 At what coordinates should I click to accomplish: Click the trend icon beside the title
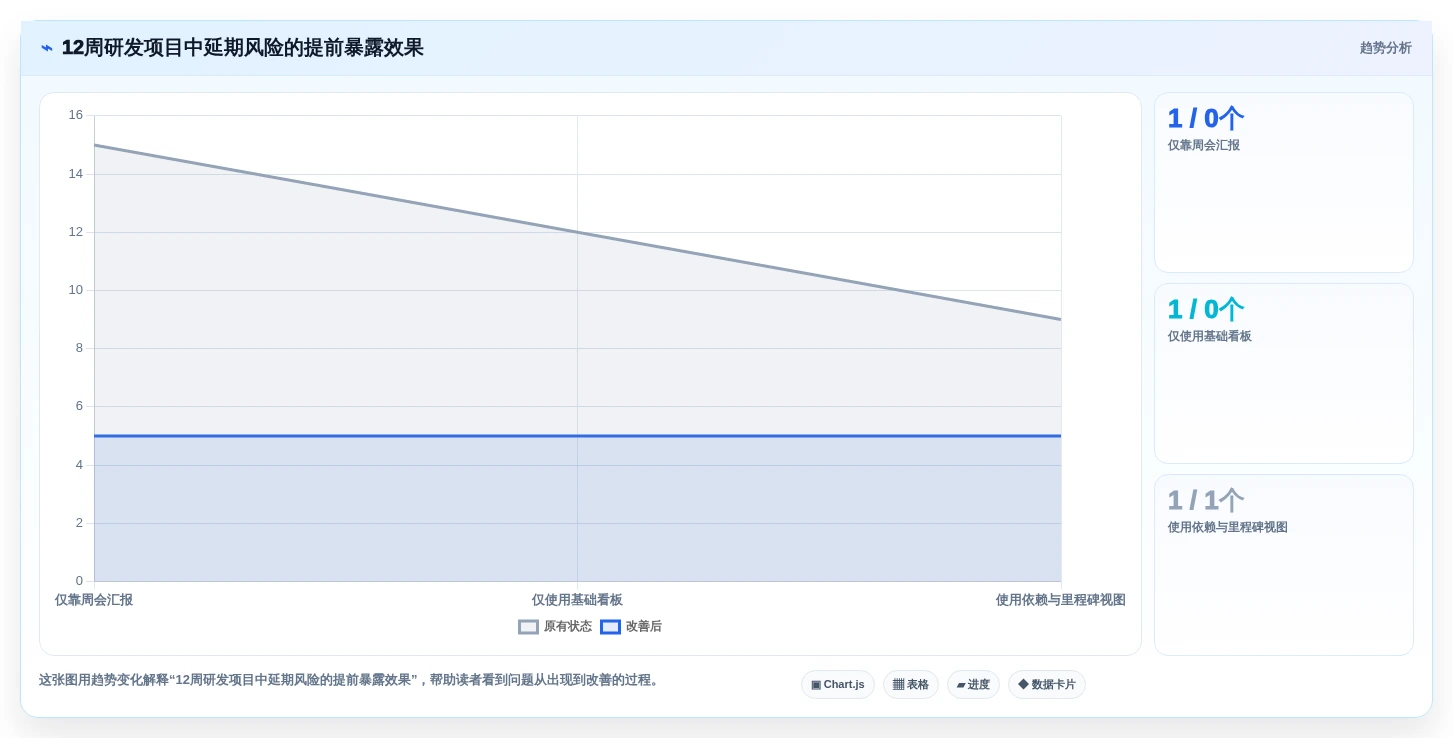click(x=47, y=48)
